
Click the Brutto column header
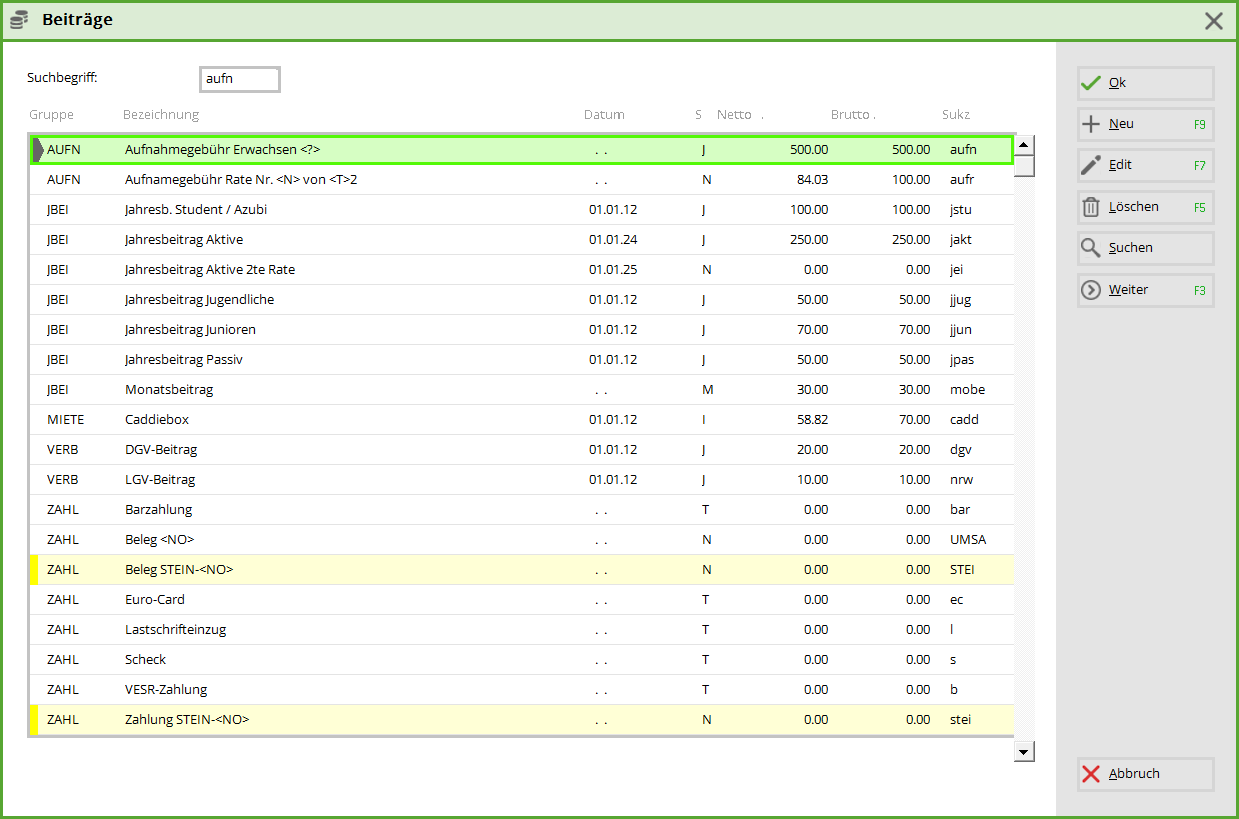[x=850, y=115]
